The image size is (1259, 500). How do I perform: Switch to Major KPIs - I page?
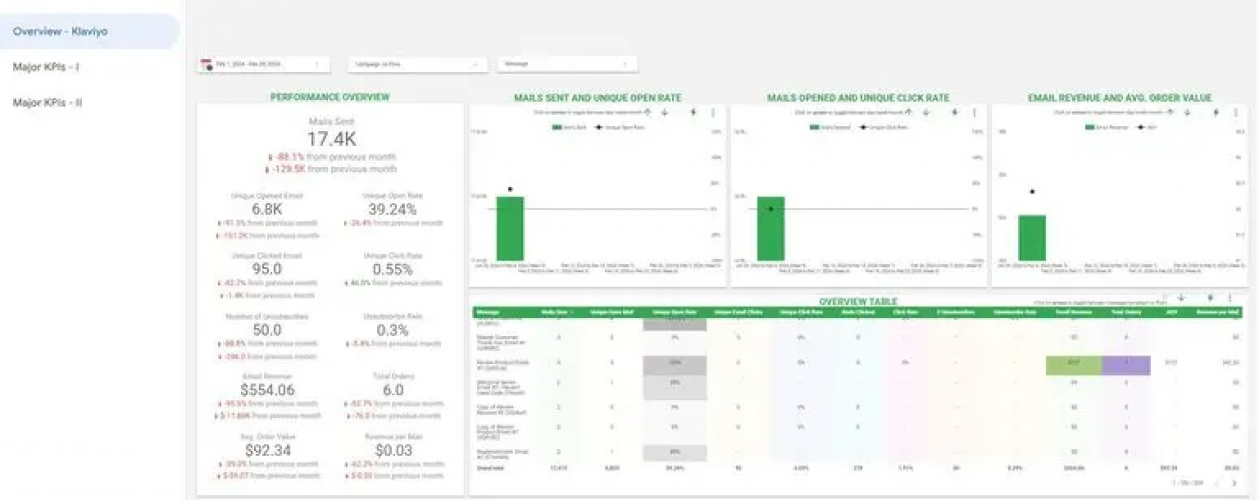tap(46, 67)
